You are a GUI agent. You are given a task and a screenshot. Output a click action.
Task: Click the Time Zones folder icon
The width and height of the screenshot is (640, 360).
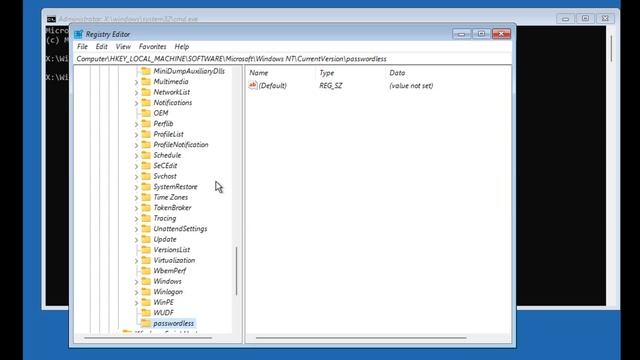pos(146,197)
